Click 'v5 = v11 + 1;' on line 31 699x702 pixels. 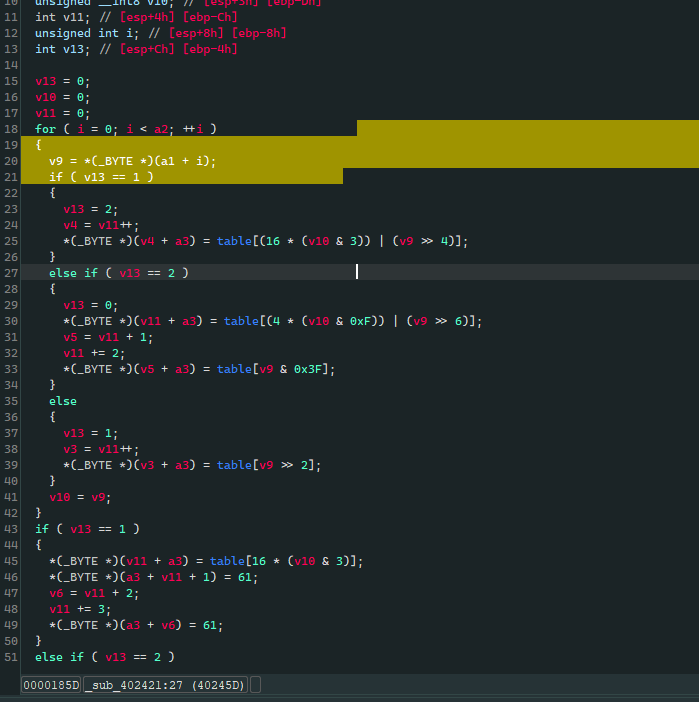click(x=108, y=337)
